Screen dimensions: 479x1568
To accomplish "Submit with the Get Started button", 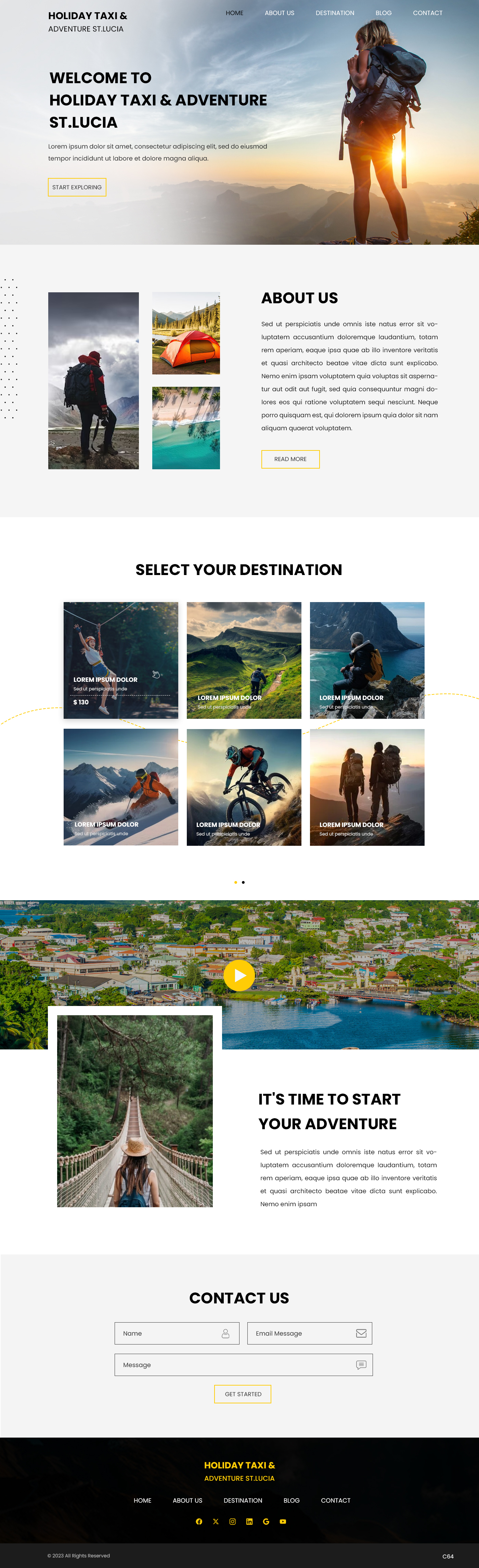I will [x=243, y=1394].
